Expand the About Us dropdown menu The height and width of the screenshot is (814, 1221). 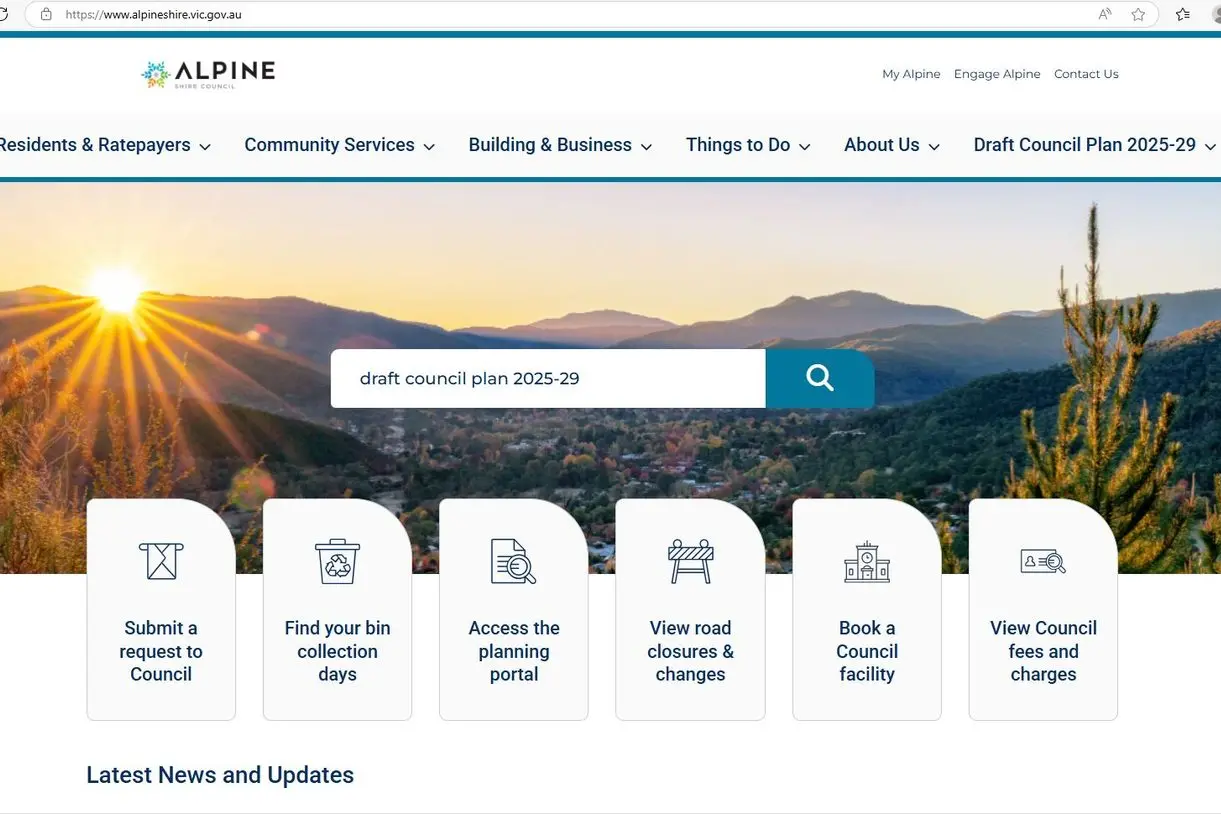881,145
